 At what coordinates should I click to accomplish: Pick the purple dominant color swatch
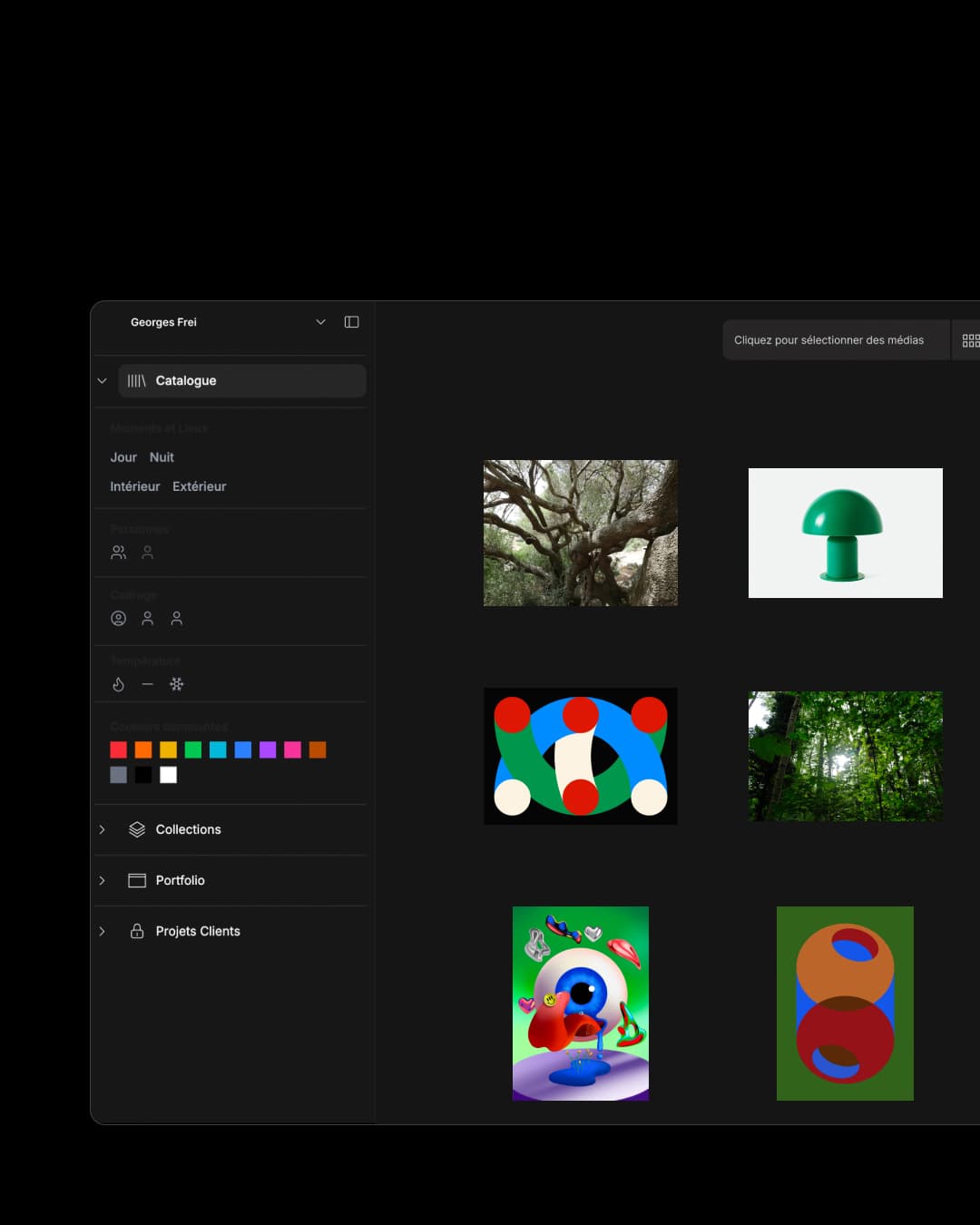[x=268, y=750]
